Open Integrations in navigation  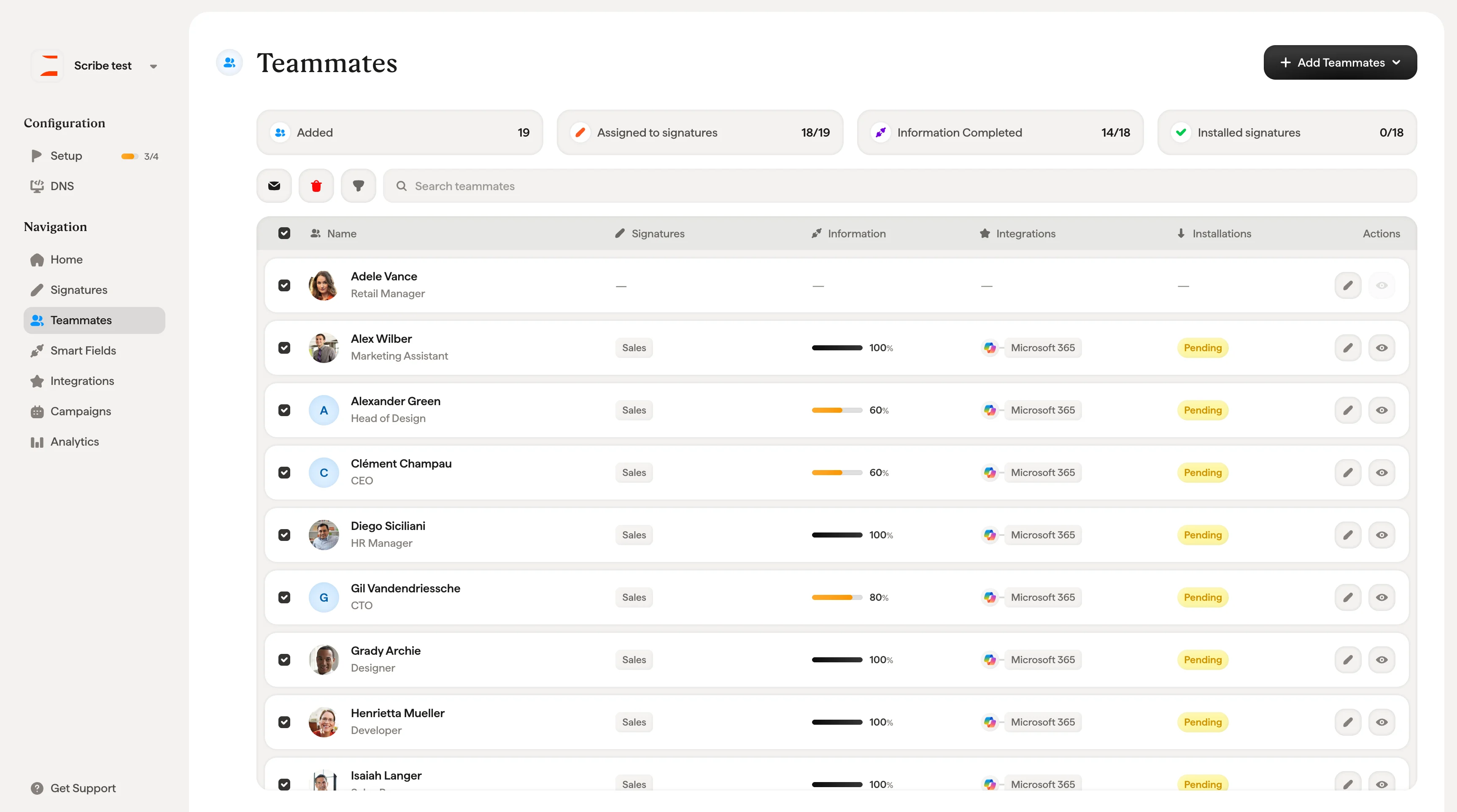click(94, 381)
